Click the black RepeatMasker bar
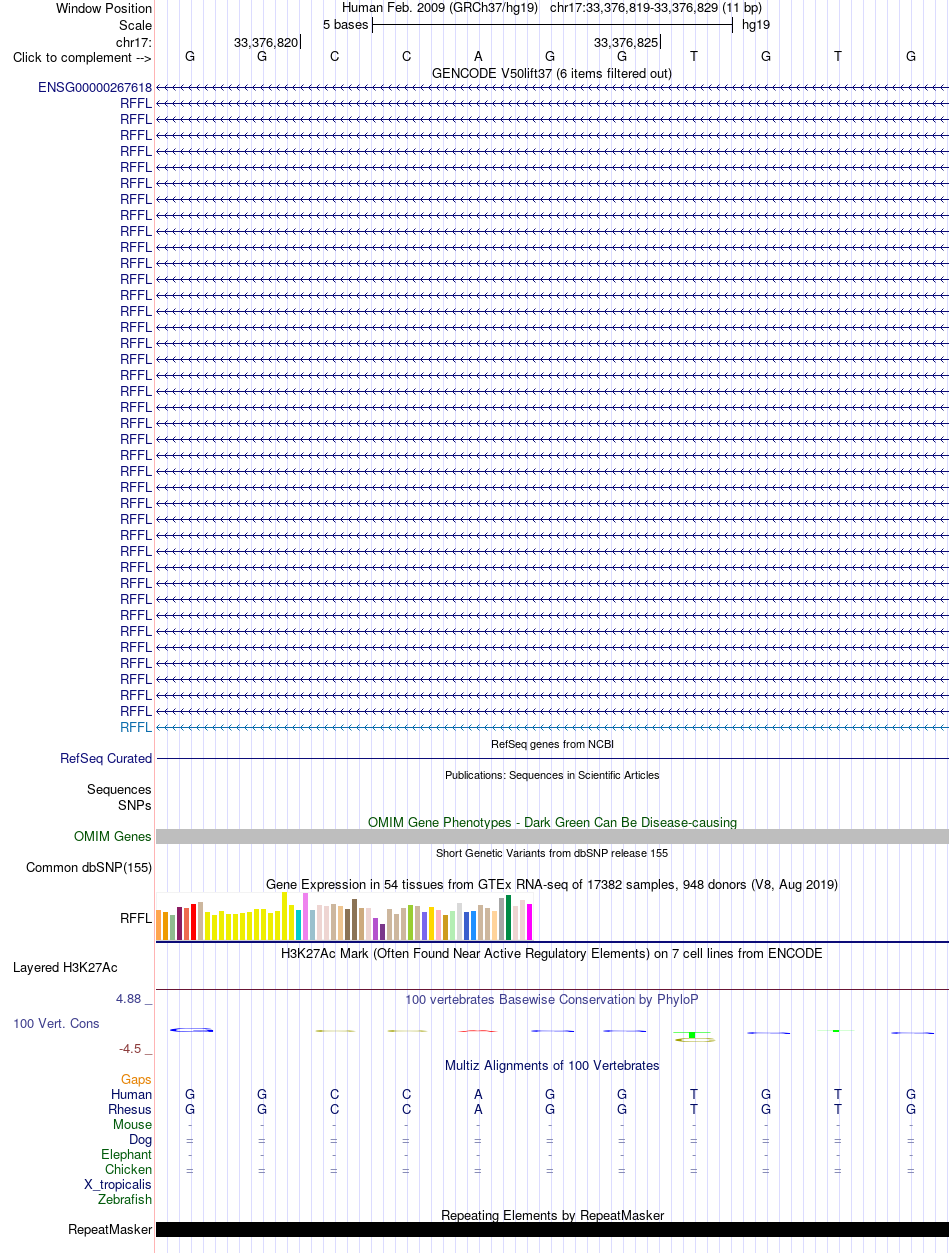 [x=552, y=1229]
